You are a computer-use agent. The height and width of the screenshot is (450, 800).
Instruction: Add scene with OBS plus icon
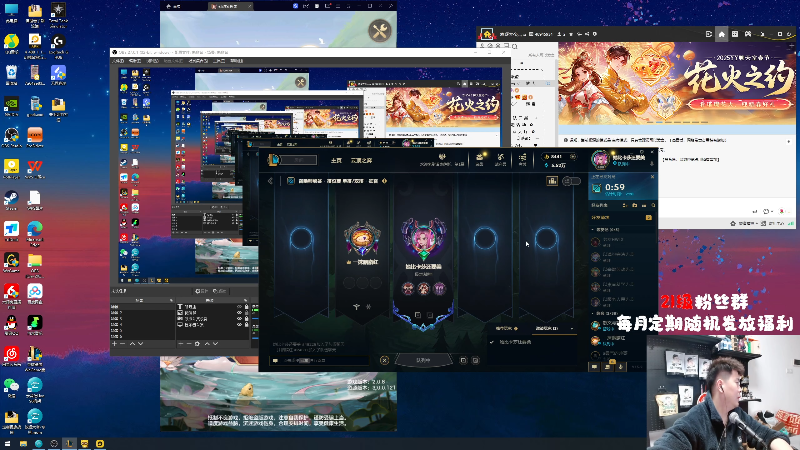click(114, 343)
